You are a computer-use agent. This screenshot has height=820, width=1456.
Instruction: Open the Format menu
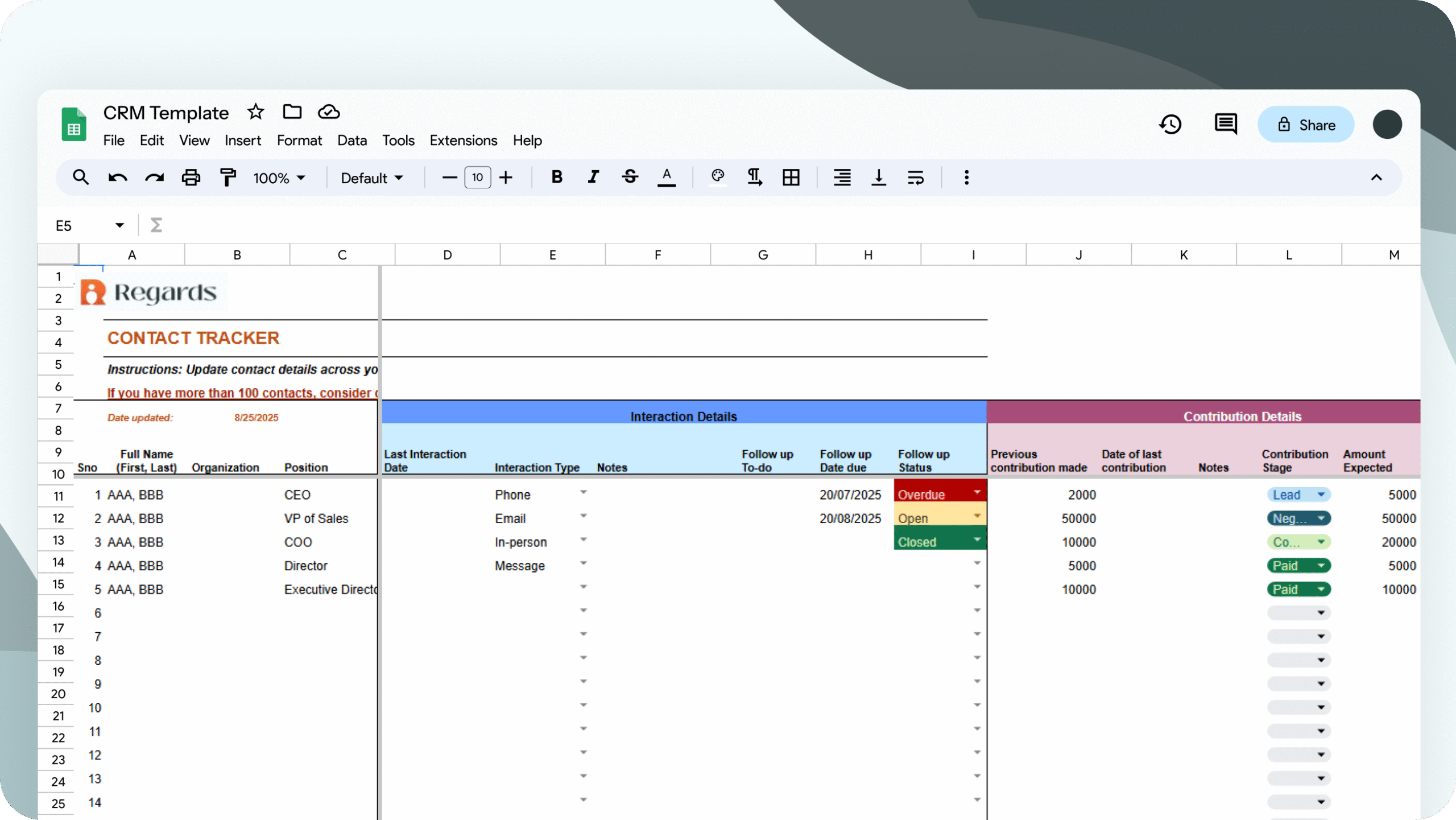(299, 141)
